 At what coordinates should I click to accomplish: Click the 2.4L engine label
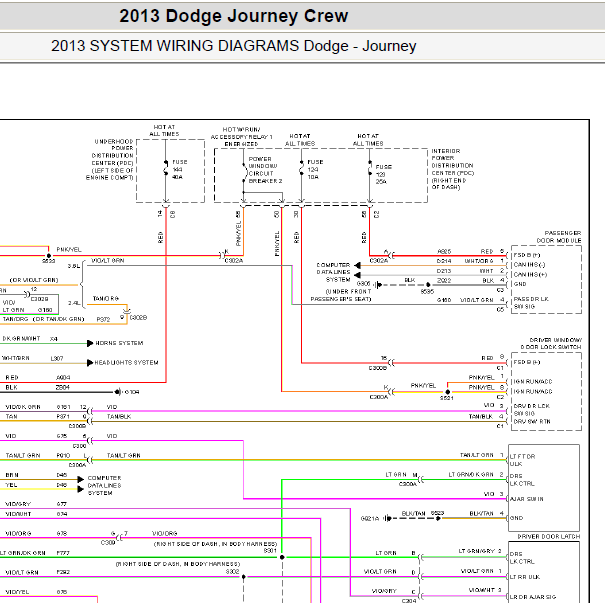click(74, 303)
